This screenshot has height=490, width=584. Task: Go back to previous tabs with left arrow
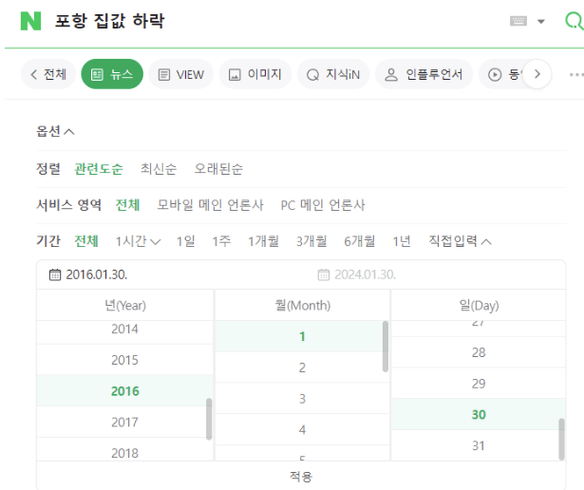34,74
